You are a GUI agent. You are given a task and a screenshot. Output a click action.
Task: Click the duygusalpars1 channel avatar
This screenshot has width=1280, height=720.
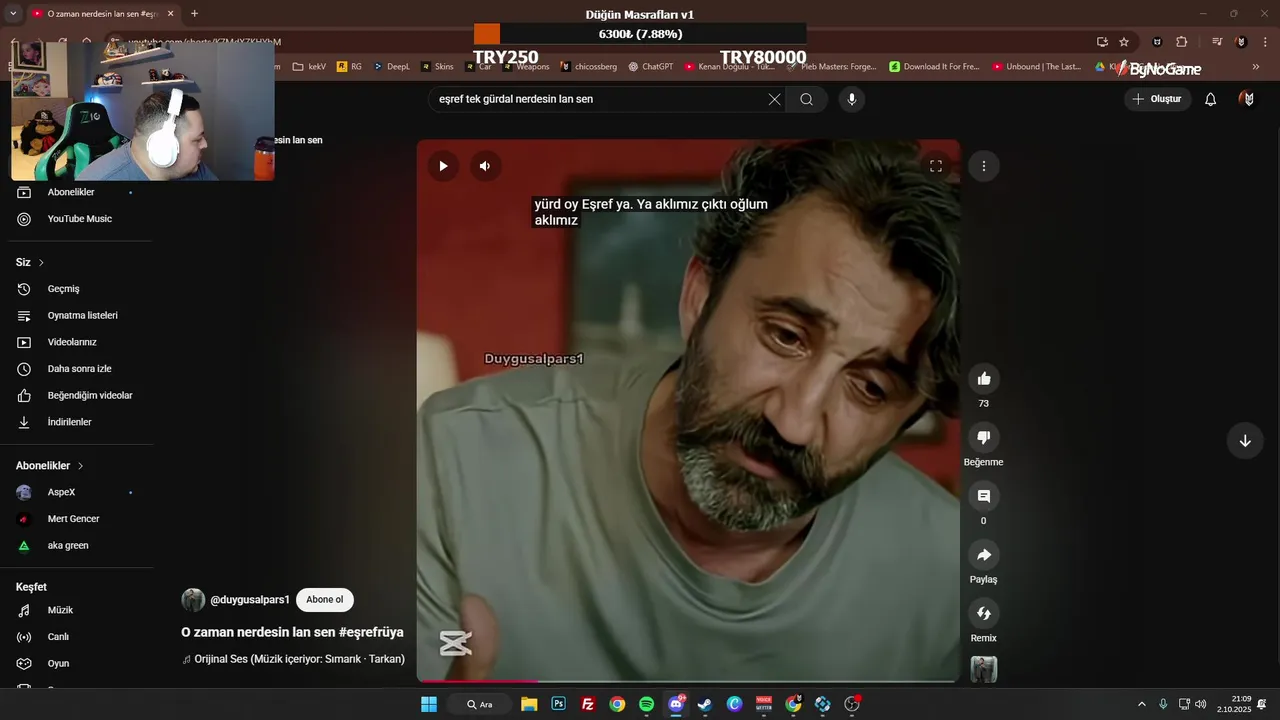(193, 600)
